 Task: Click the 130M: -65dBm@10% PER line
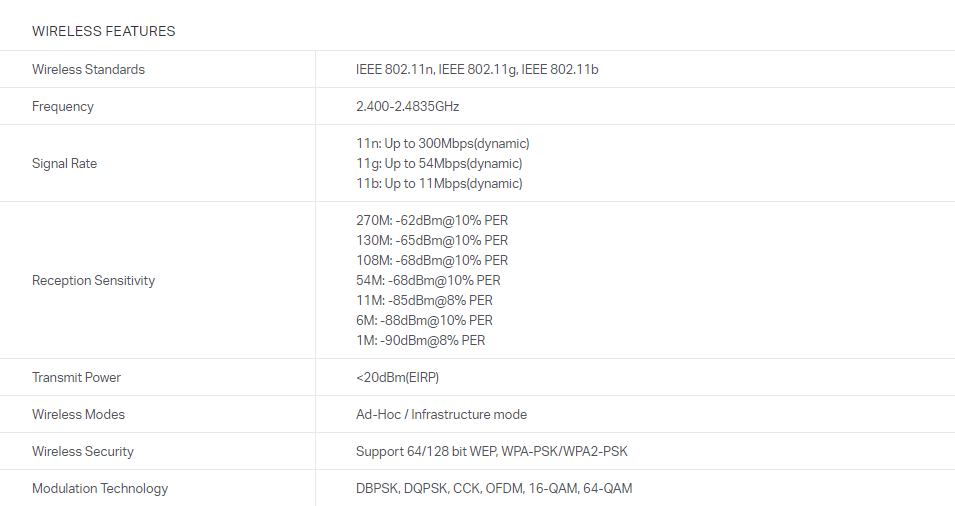coord(432,240)
